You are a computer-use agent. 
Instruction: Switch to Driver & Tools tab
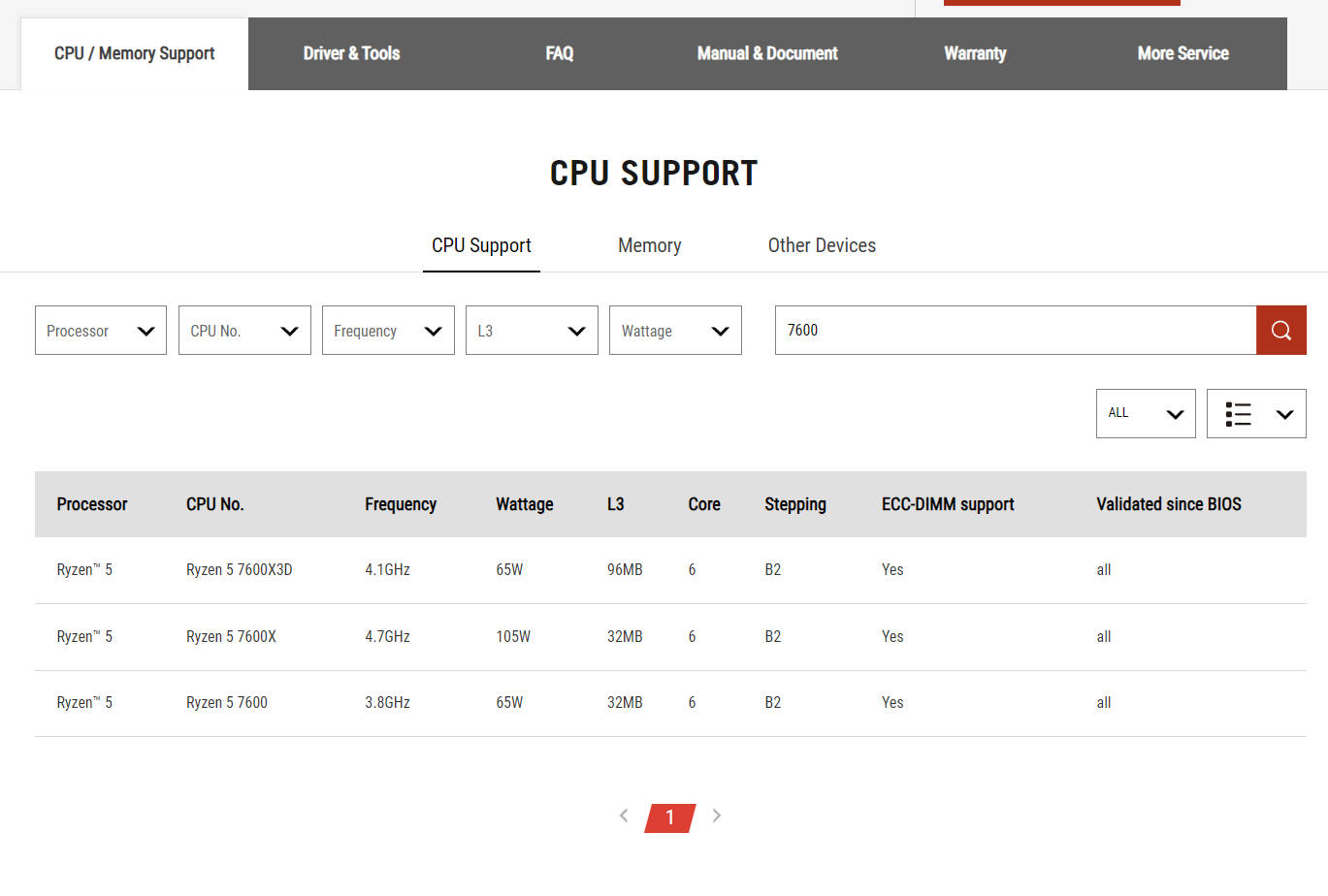pyautogui.click(x=351, y=54)
